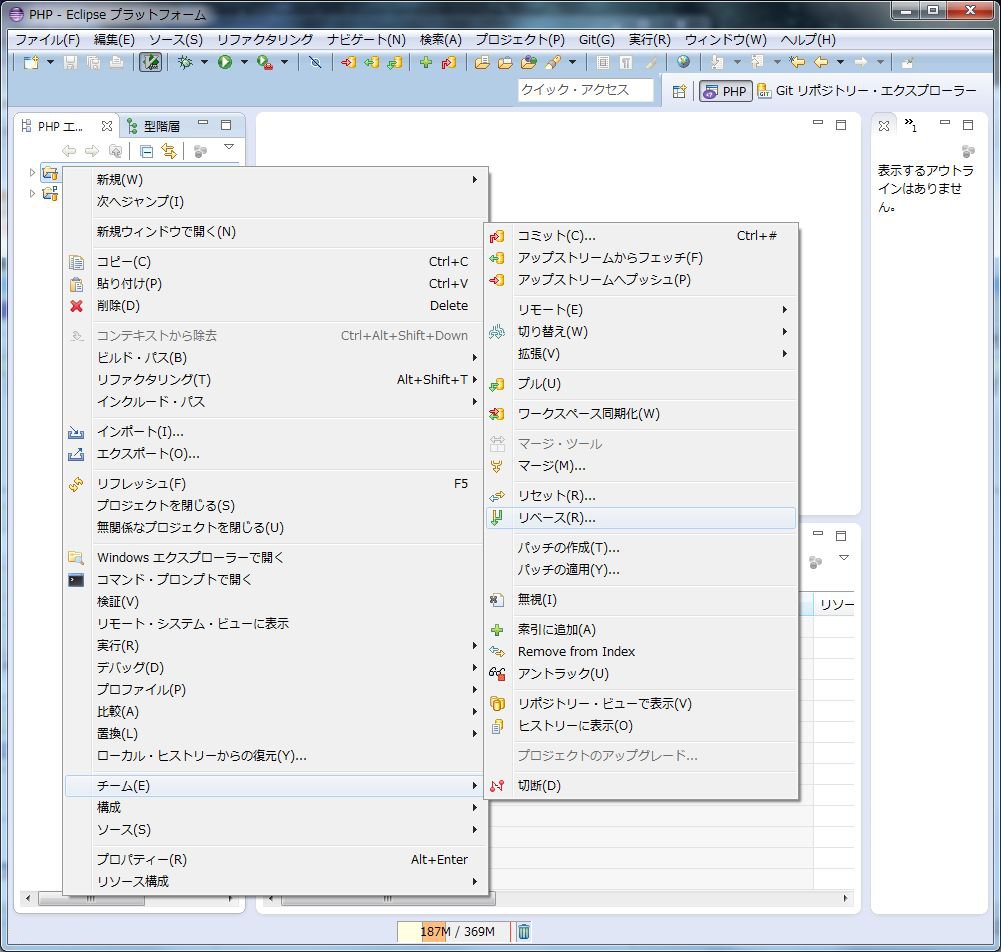Click the Last Edit Location toolbar icon

click(797, 63)
